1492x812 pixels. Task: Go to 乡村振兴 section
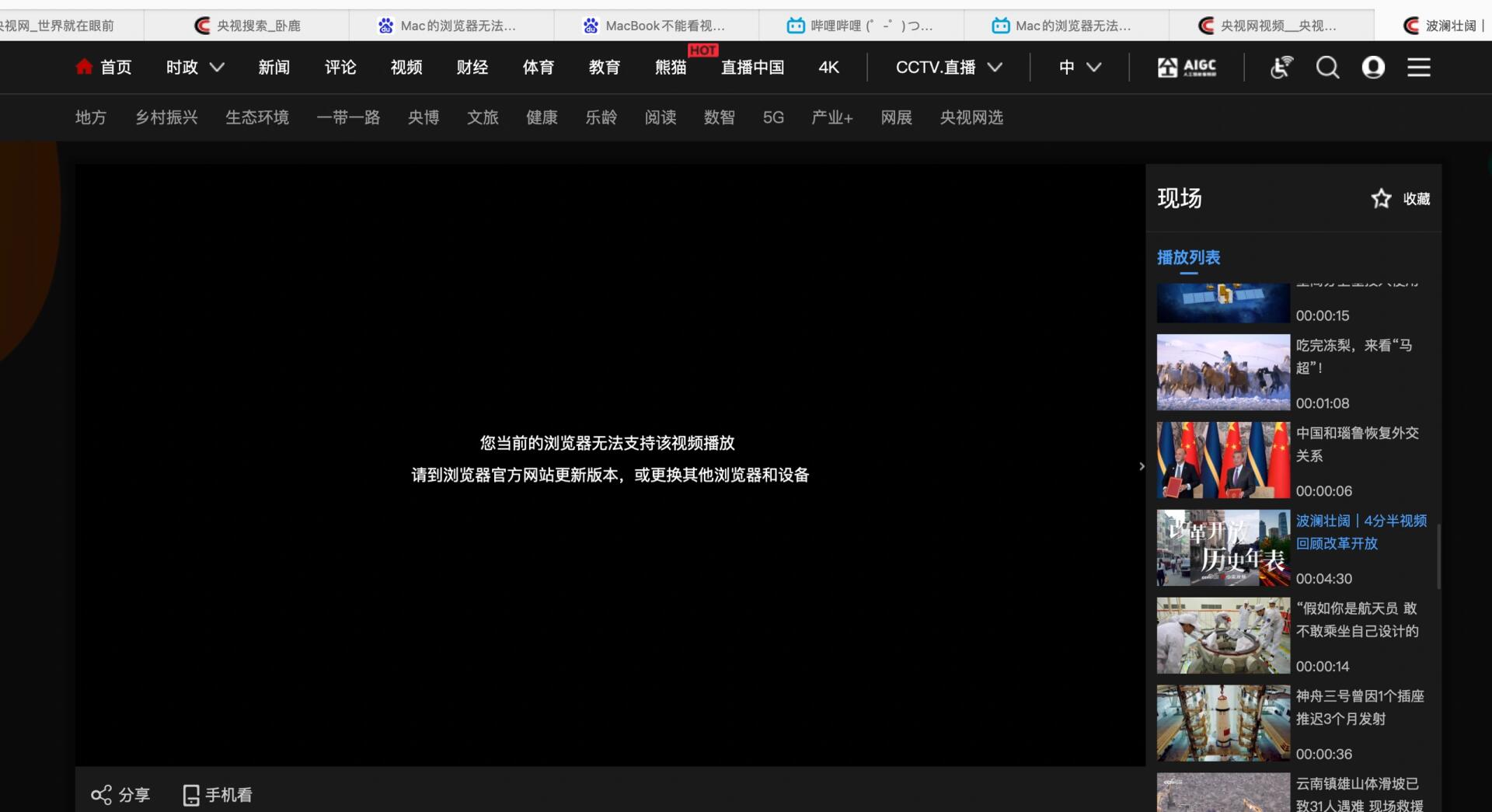pyautogui.click(x=166, y=117)
